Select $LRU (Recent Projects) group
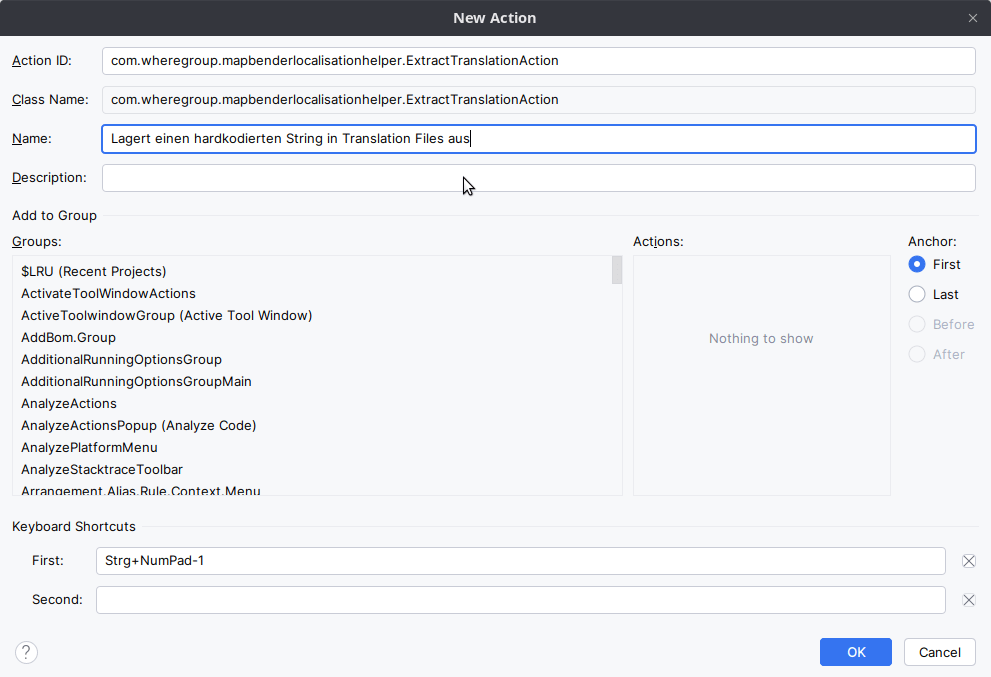Viewport: 991px width, 677px height. (94, 272)
